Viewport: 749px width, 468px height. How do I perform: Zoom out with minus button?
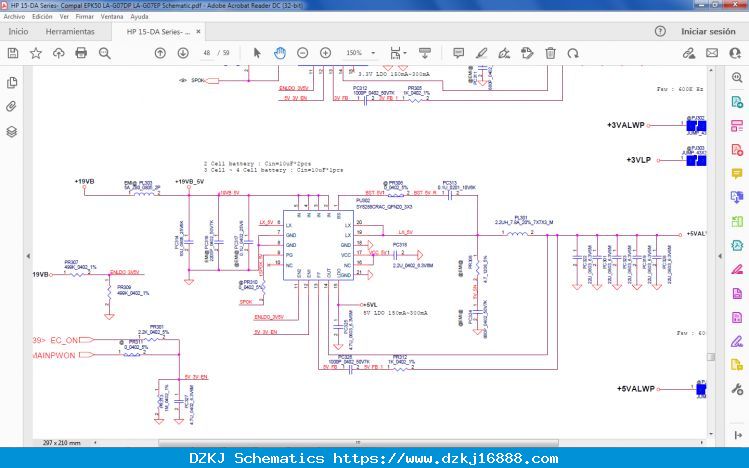[302, 53]
